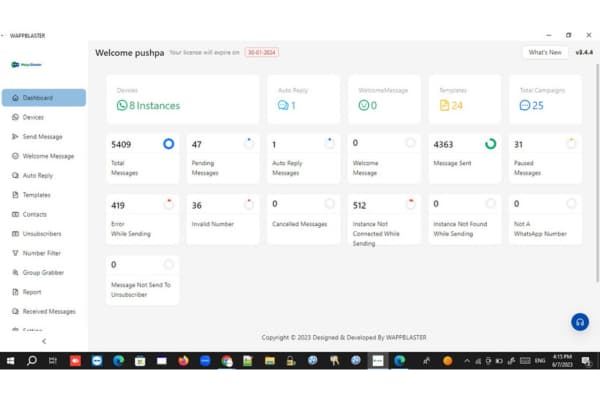This screenshot has height=400, width=600.
Task: Open the Error While Sending card
Action: (142, 217)
